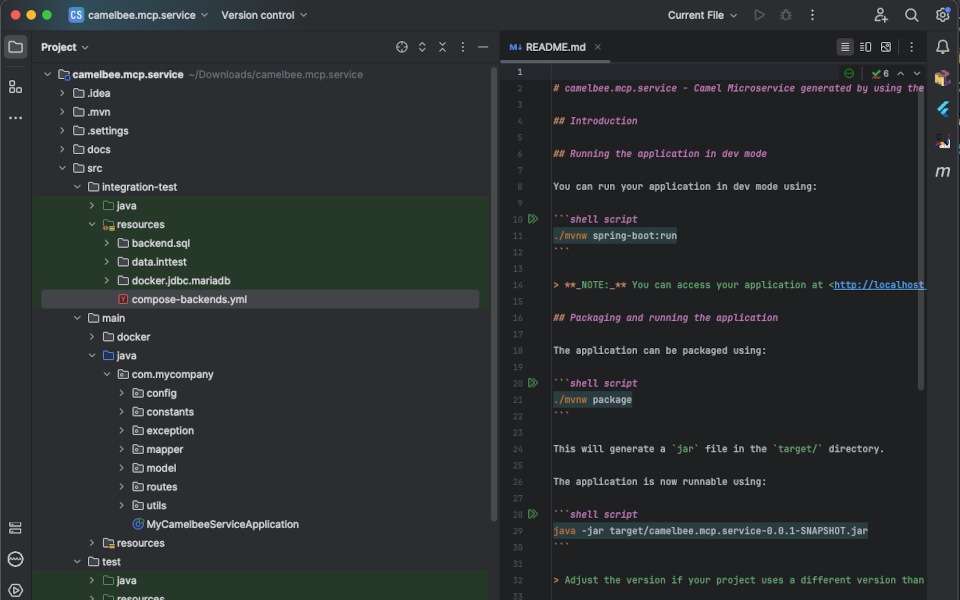Image resolution: width=960 pixels, height=600 pixels.
Task: Open IDE settings gear icon
Action: tap(943, 15)
